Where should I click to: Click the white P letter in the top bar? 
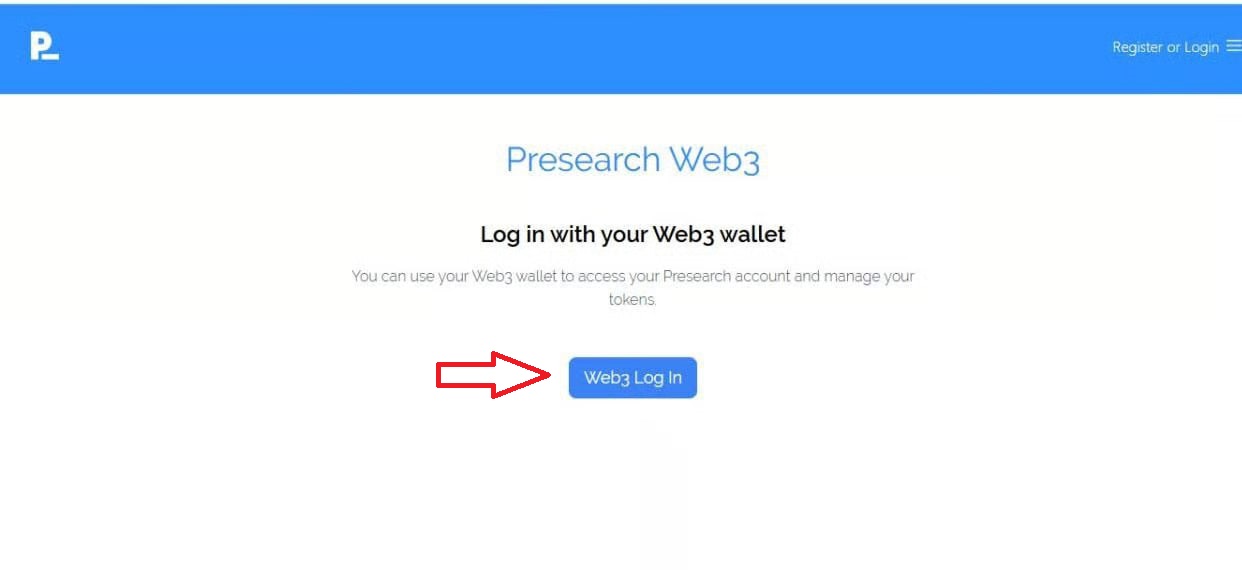(40, 44)
